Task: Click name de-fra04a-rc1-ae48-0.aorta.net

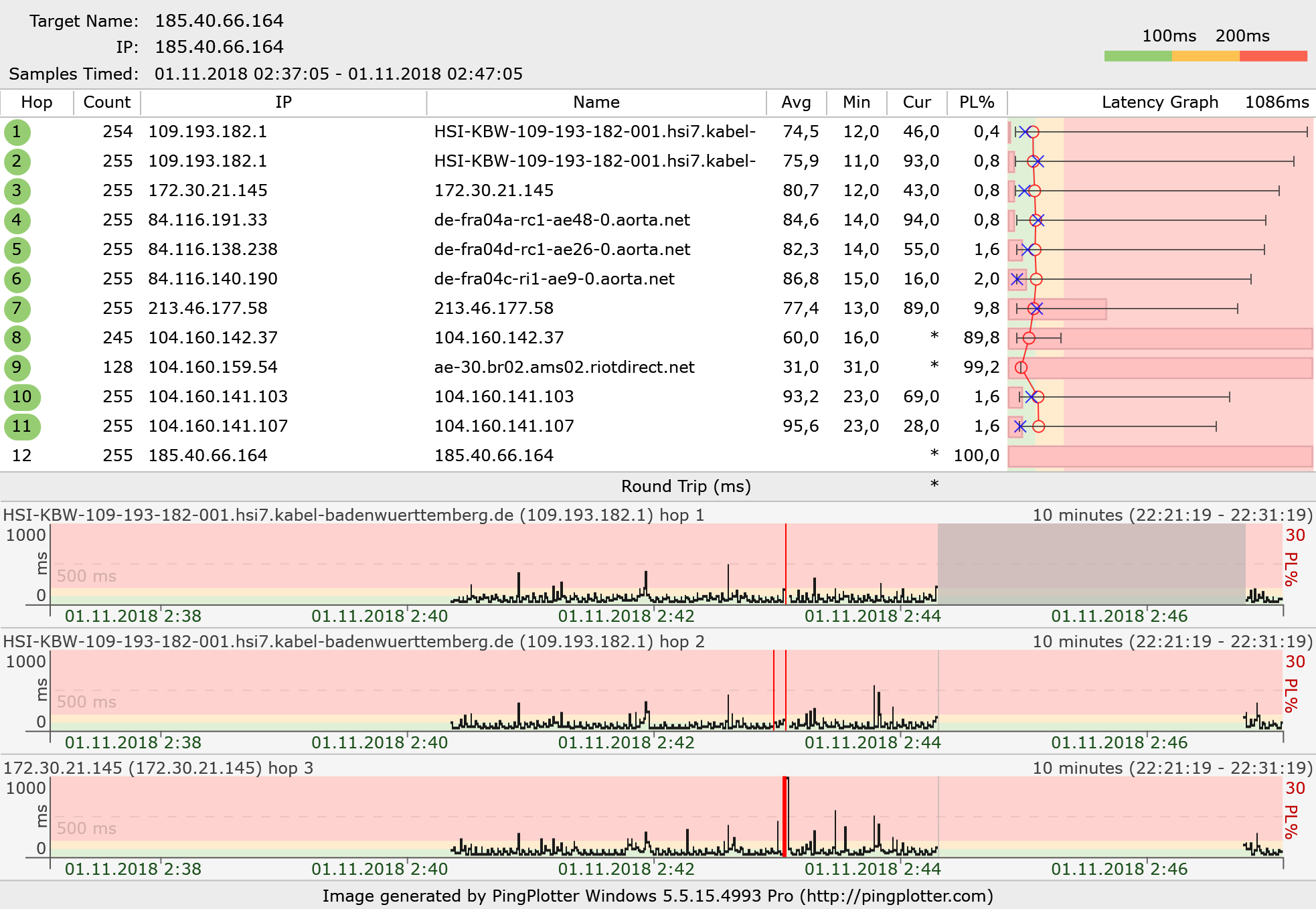Action: [562, 220]
